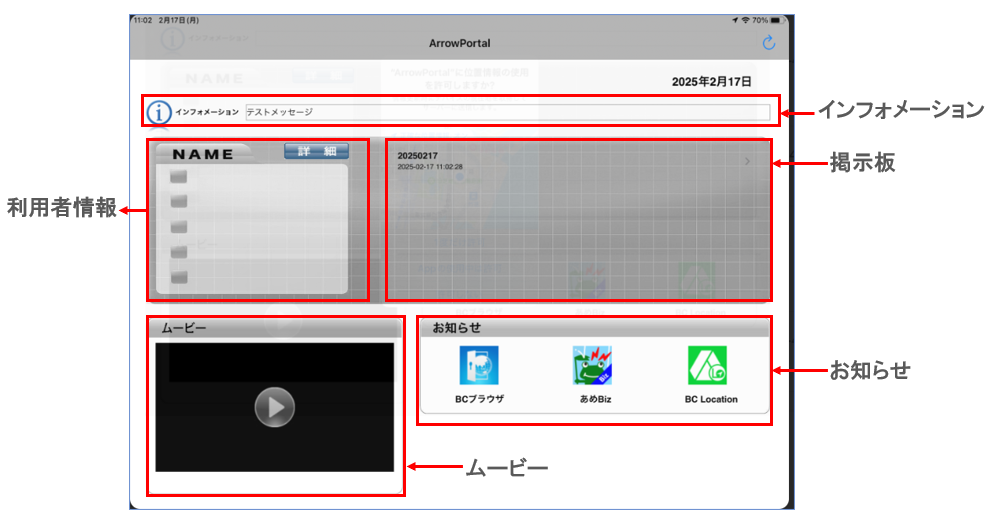Launch the あめBiz app icon

tap(592, 366)
